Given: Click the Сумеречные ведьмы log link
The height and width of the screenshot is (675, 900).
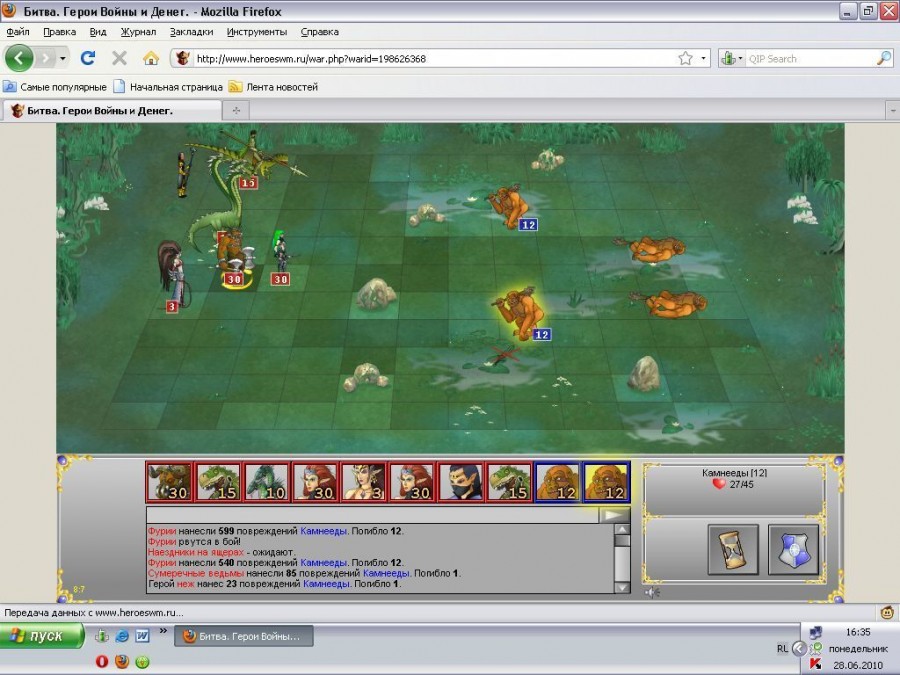Looking at the screenshot, I should [x=196, y=573].
